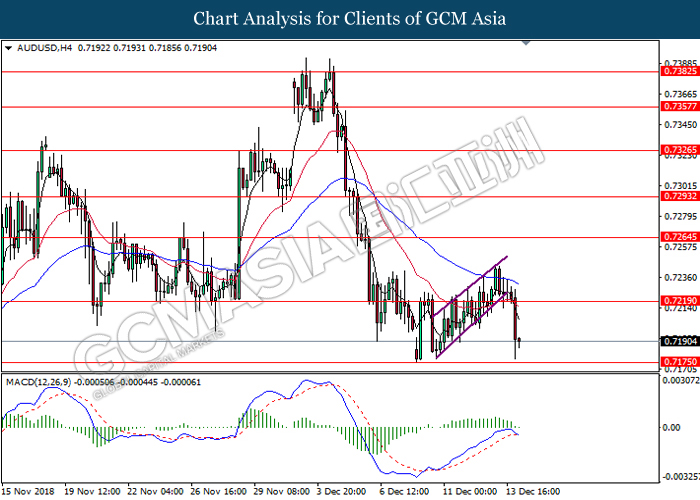Click the 15 Nov 2018 time axis label

[x=28, y=492]
